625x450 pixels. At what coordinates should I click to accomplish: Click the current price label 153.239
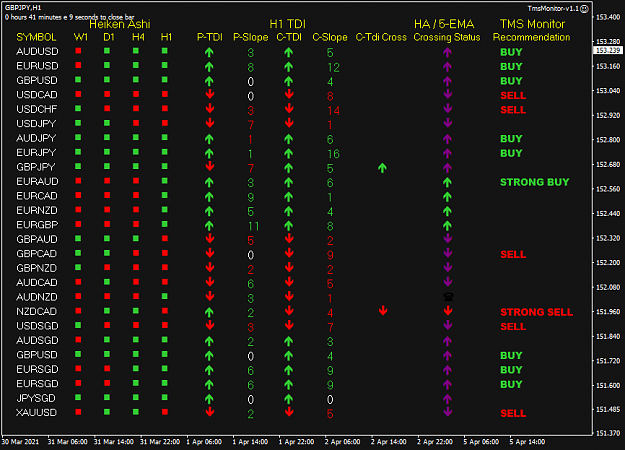608,50
